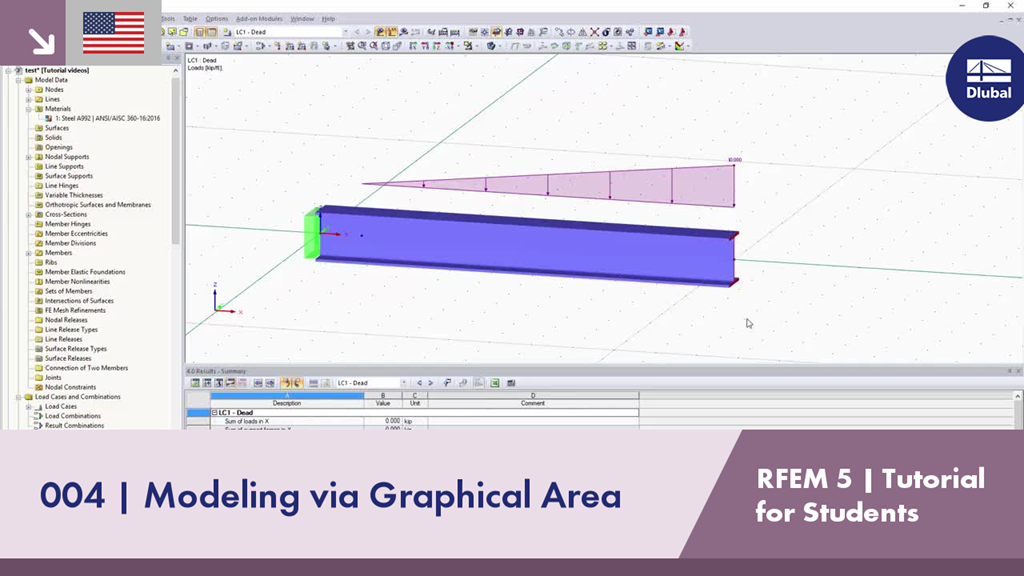
Task: Click the Value column header
Action: [x=383, y=403]
